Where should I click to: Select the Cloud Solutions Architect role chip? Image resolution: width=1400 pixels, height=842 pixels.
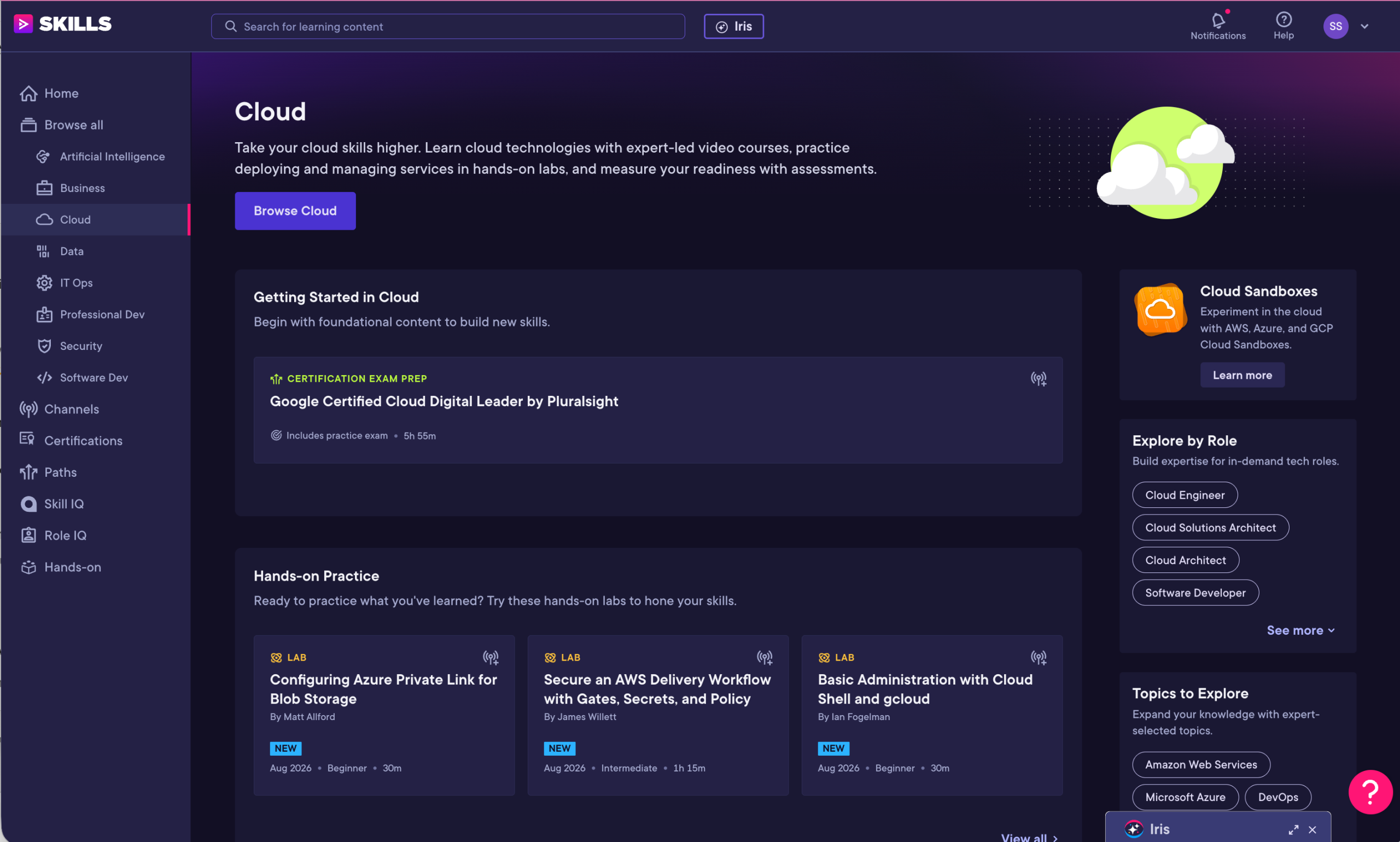1210,528
